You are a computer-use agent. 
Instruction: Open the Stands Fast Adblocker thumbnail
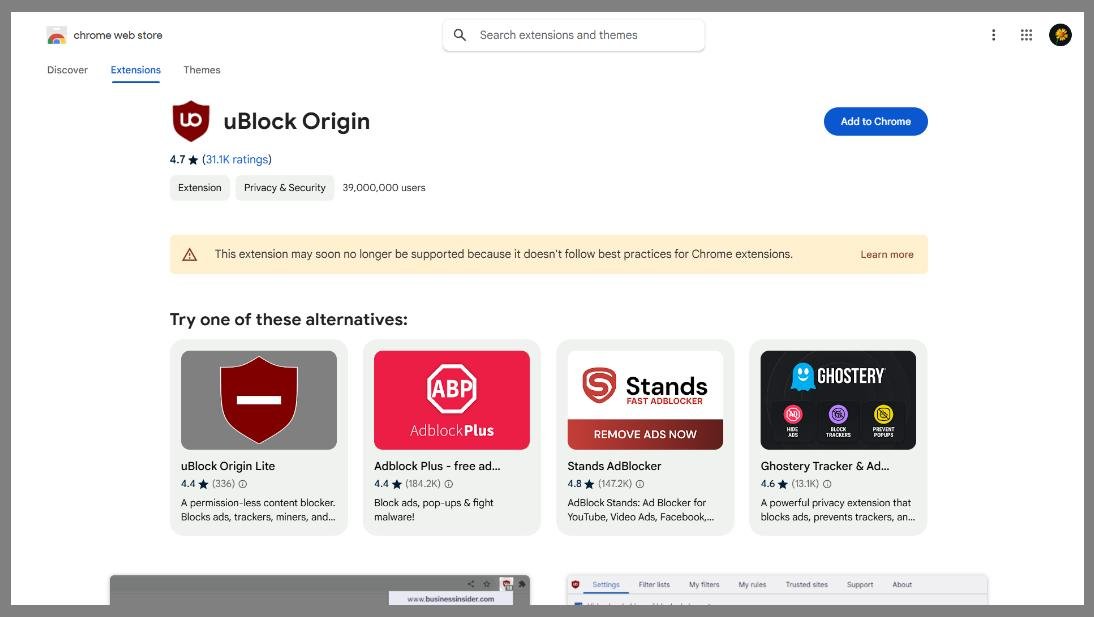coord(645,400)
